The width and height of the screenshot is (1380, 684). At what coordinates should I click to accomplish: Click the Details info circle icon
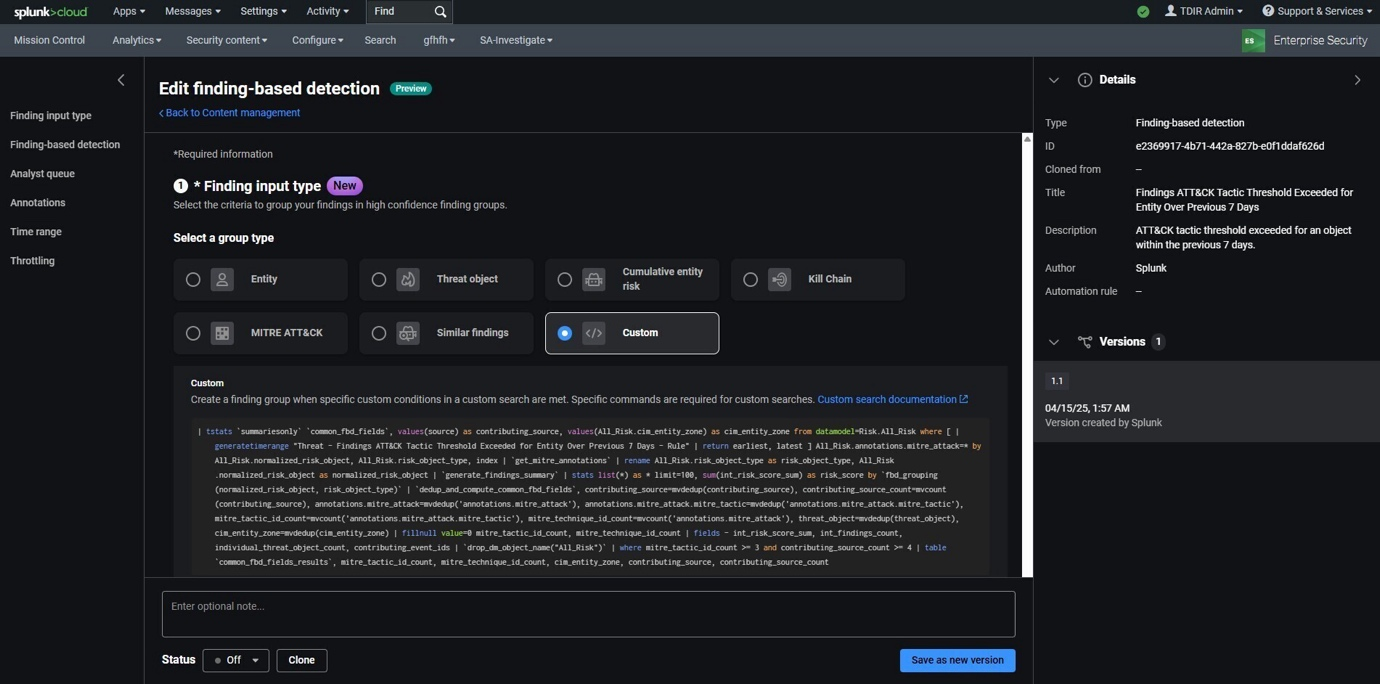(1085, 80)
